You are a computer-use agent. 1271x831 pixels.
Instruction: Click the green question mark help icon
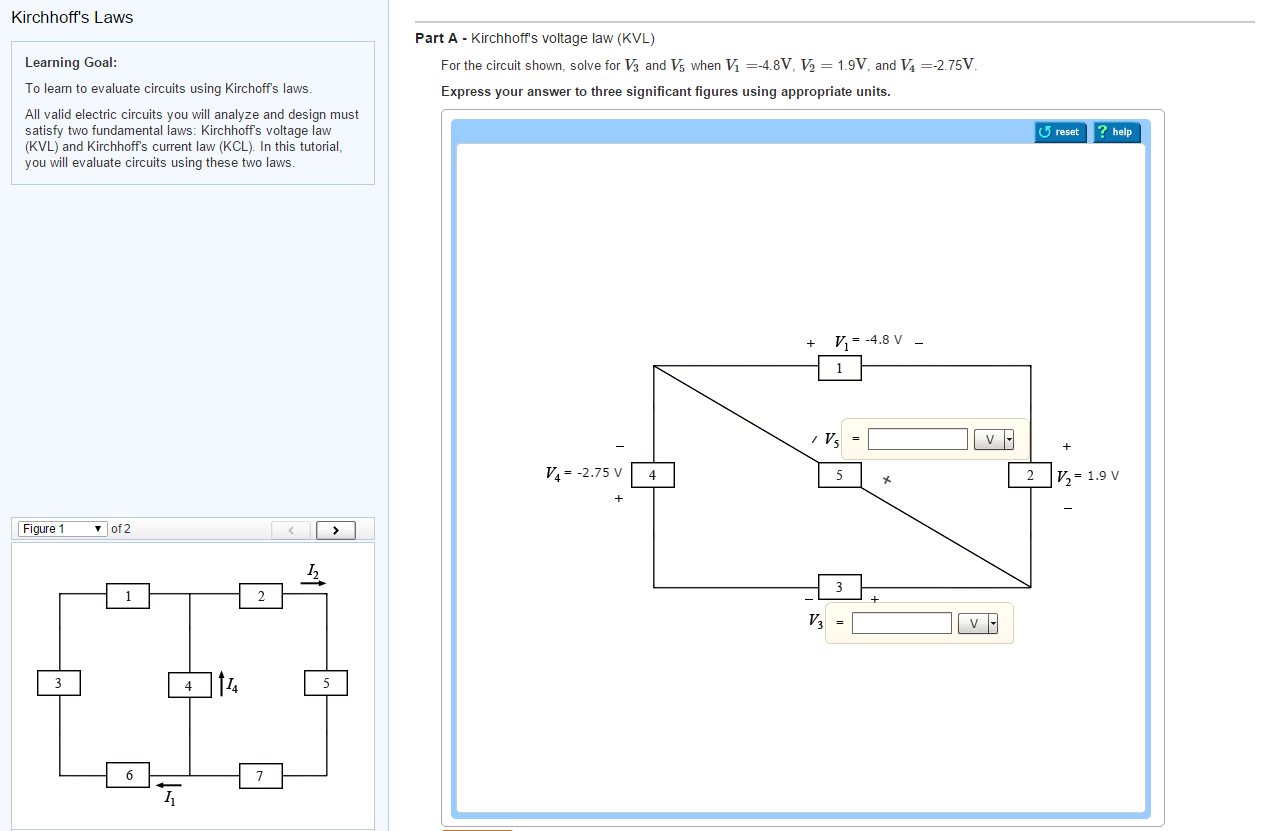coord(1102,131)
